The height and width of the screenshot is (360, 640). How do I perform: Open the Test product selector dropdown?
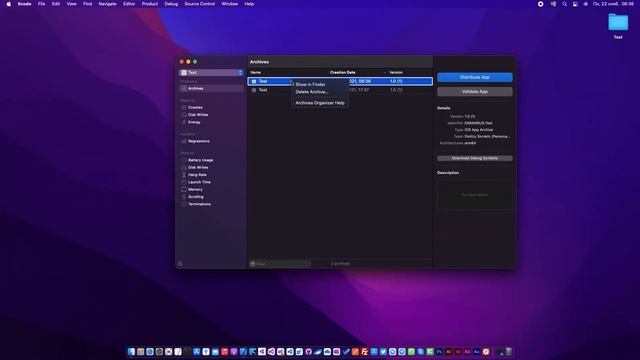(x=211, y=73)
